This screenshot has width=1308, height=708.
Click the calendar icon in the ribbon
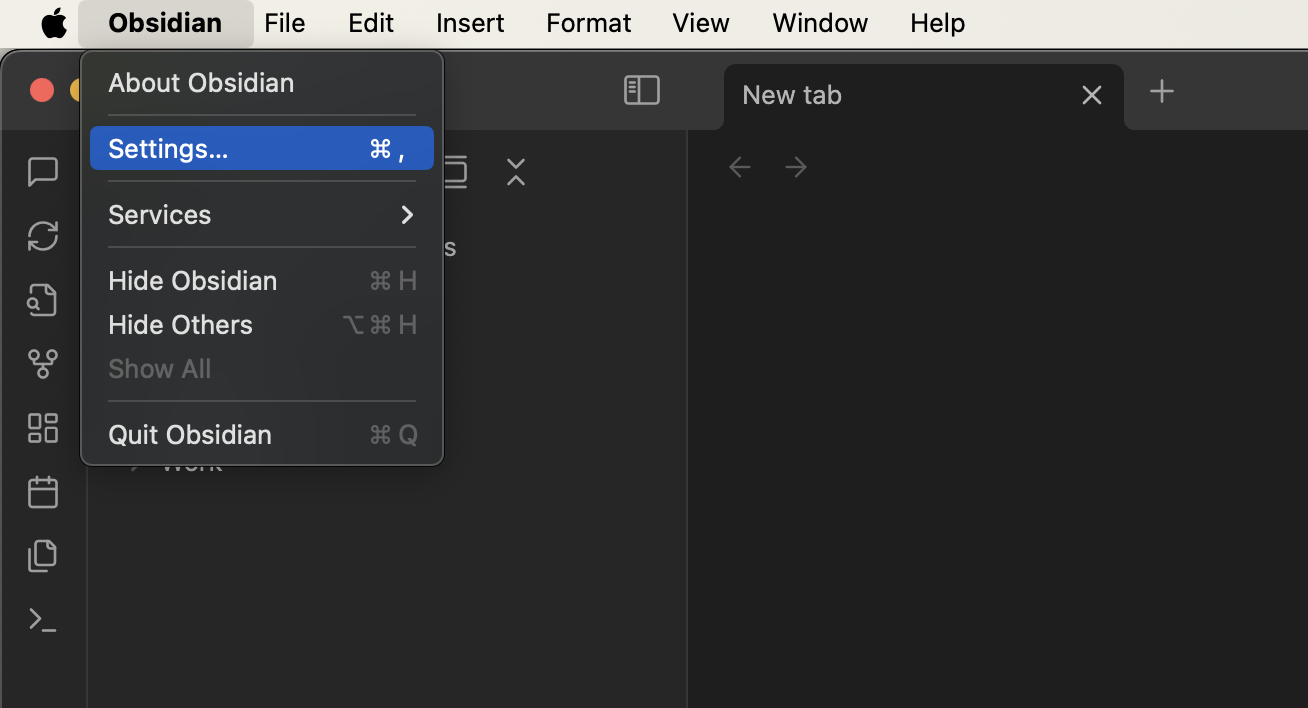click(x=42, y=492)
